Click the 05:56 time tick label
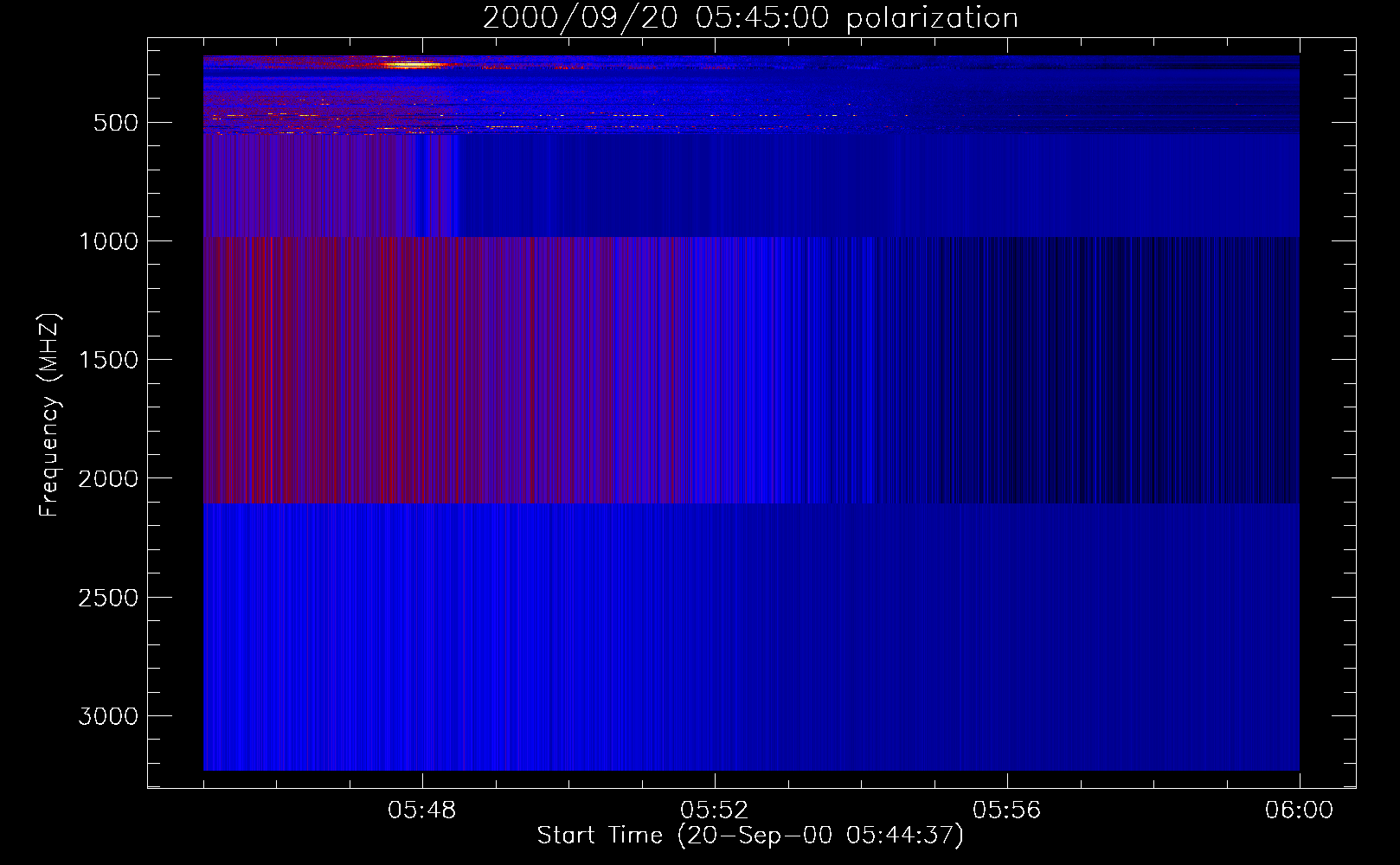This screenshot has width=1400, height=865. (x=1007, y=811)
